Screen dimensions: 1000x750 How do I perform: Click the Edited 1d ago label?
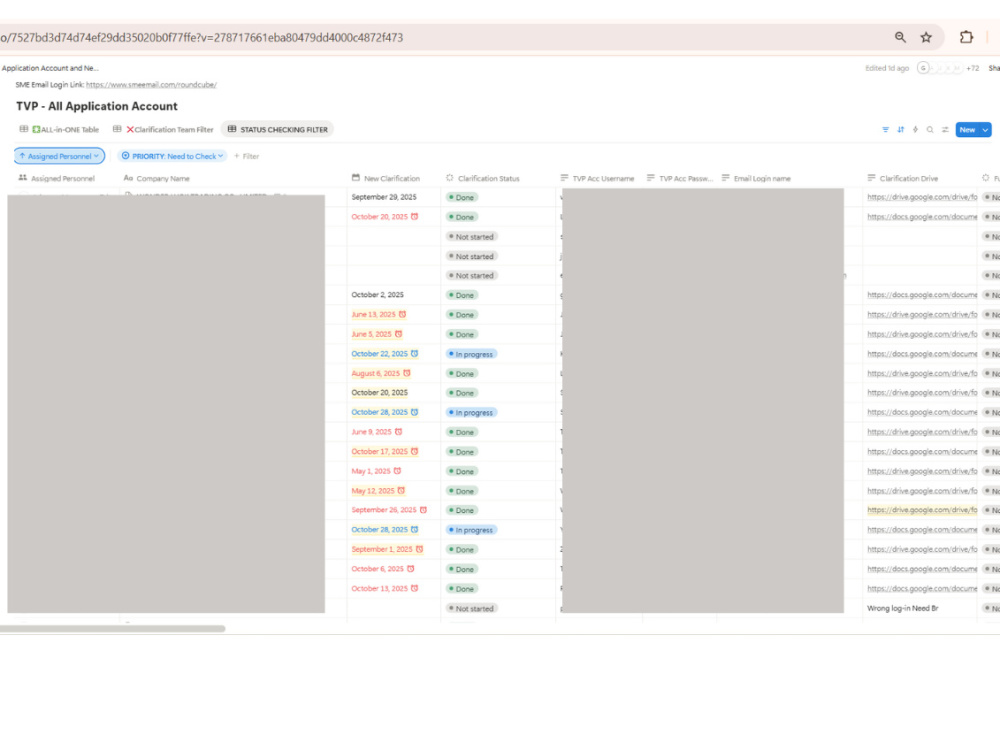pyautogui.click(x=886, y=68)
